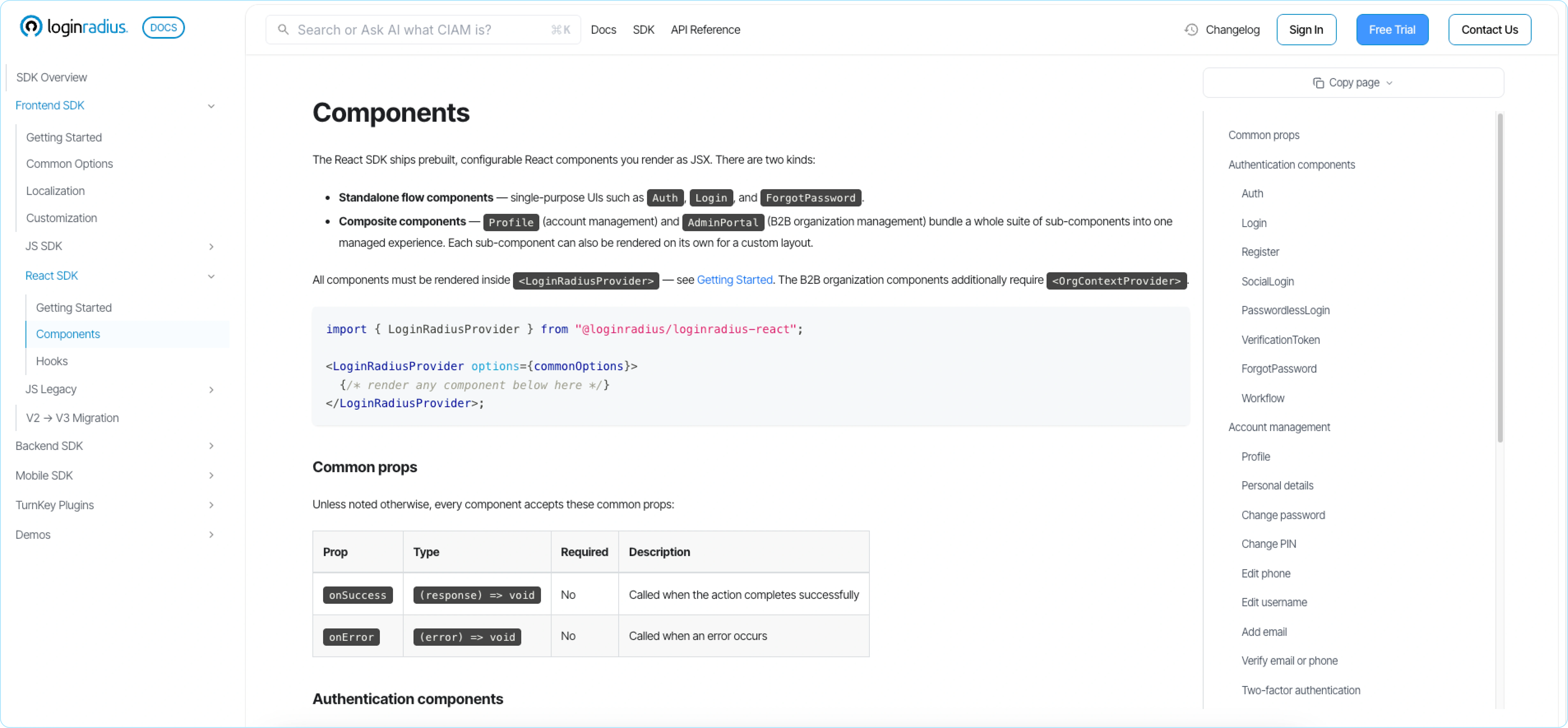The width and height of the screenshot is (1568, 728).
Task: Follow the inline Getting Started link
Action: [735, 280]
